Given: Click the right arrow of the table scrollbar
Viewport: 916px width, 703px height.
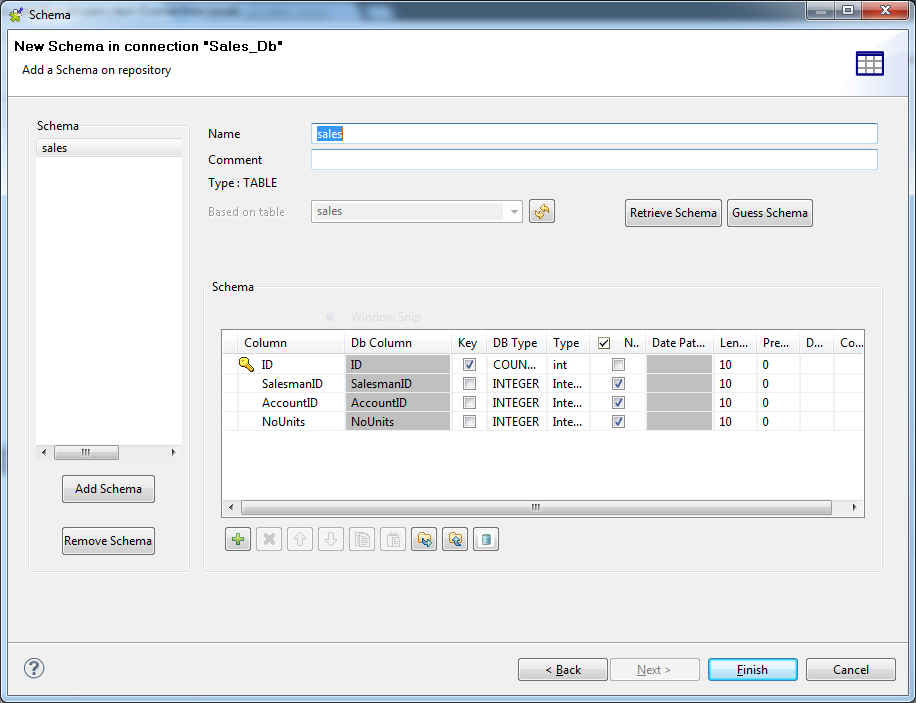Looking at the screenshot, I should click(x=854, y=507).
